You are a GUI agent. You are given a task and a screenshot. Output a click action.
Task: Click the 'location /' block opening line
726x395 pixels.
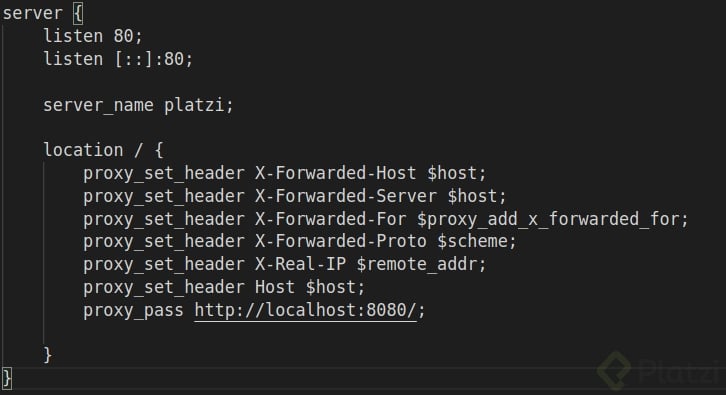point(103,150)
